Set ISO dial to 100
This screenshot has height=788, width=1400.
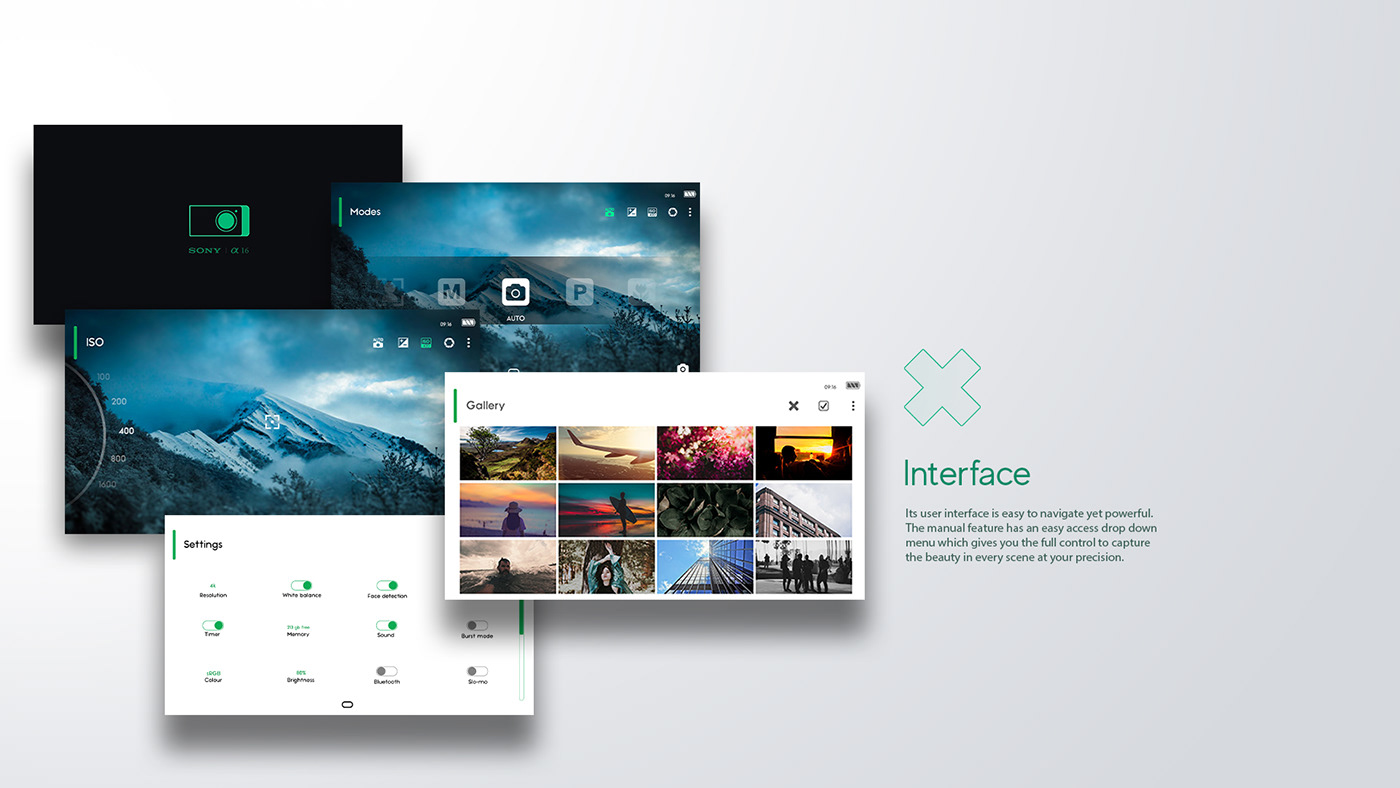(104, 377)
